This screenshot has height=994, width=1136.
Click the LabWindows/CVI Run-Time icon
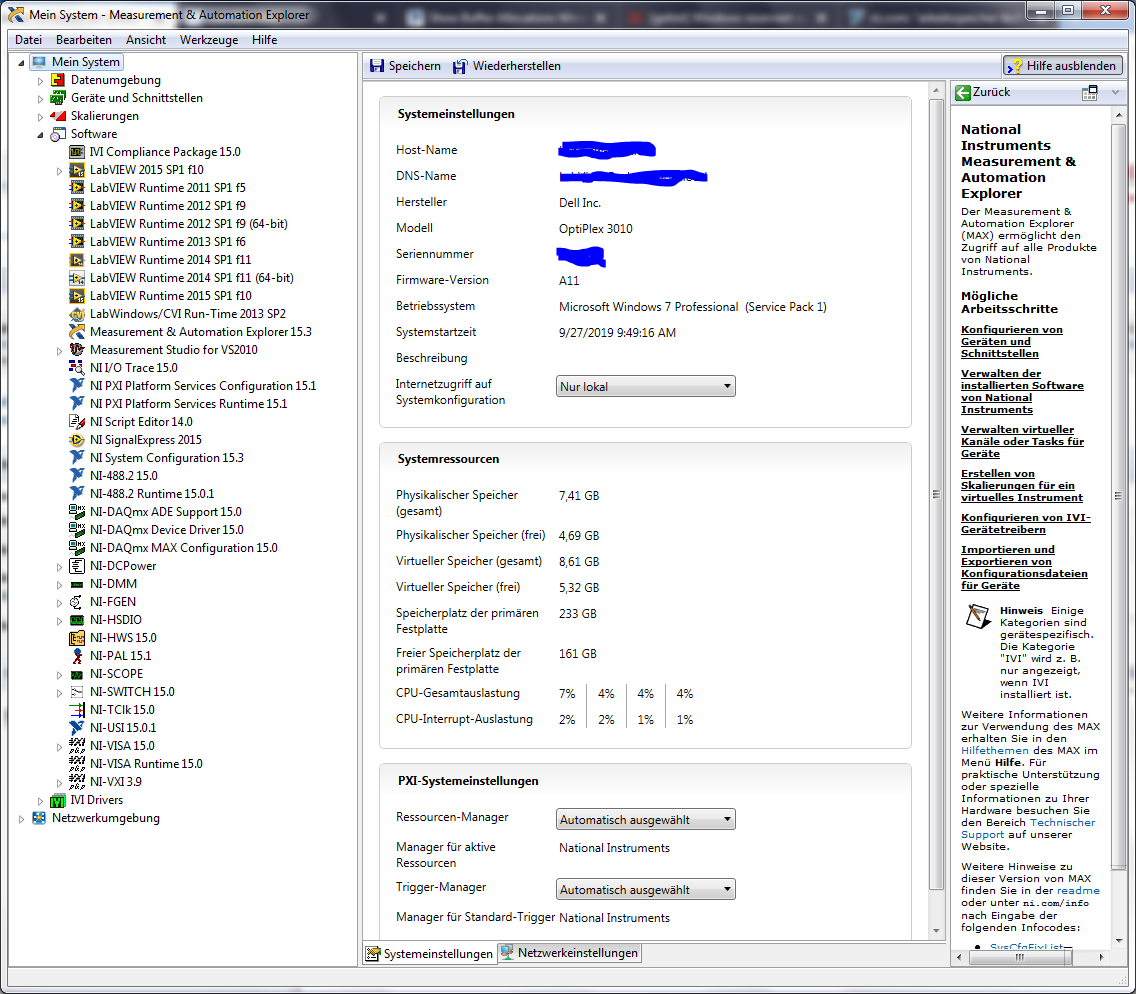(x=77, y=314)
